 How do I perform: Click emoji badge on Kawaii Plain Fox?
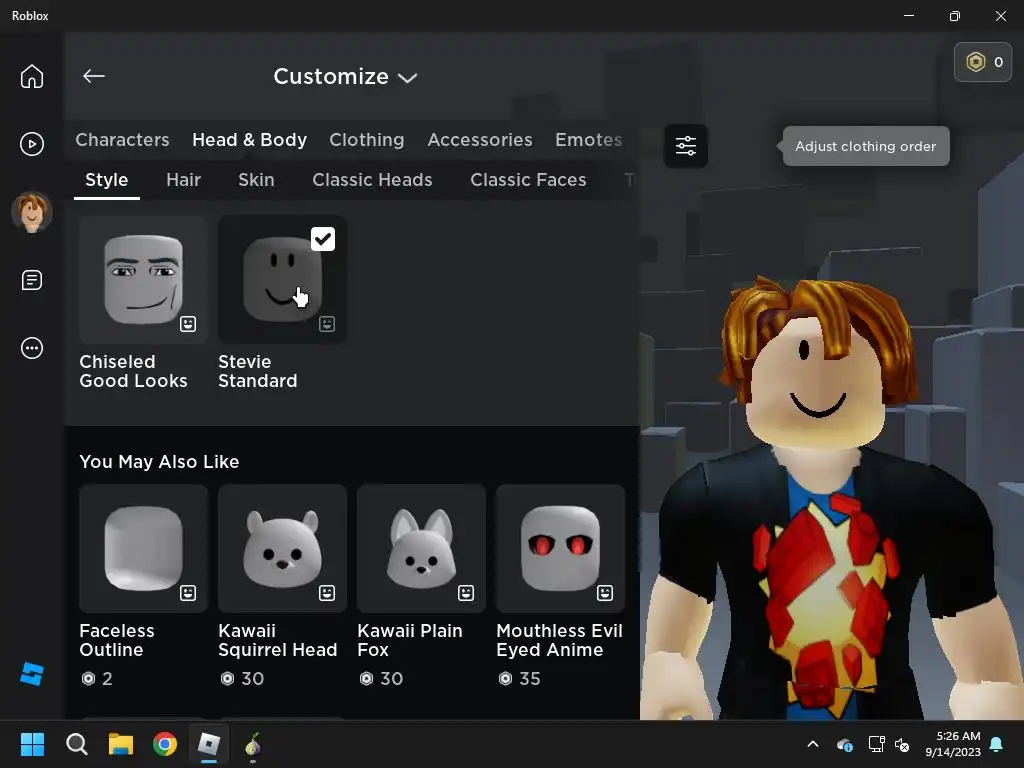point(466,593)
